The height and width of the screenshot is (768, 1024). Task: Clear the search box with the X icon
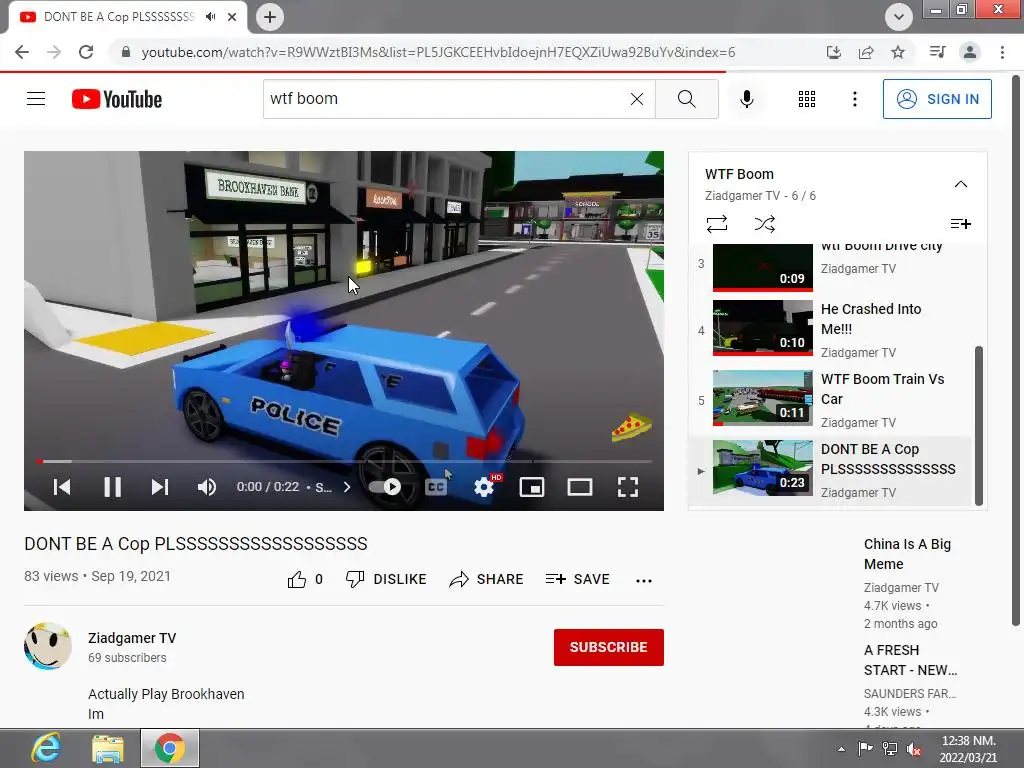click(637, 99)
